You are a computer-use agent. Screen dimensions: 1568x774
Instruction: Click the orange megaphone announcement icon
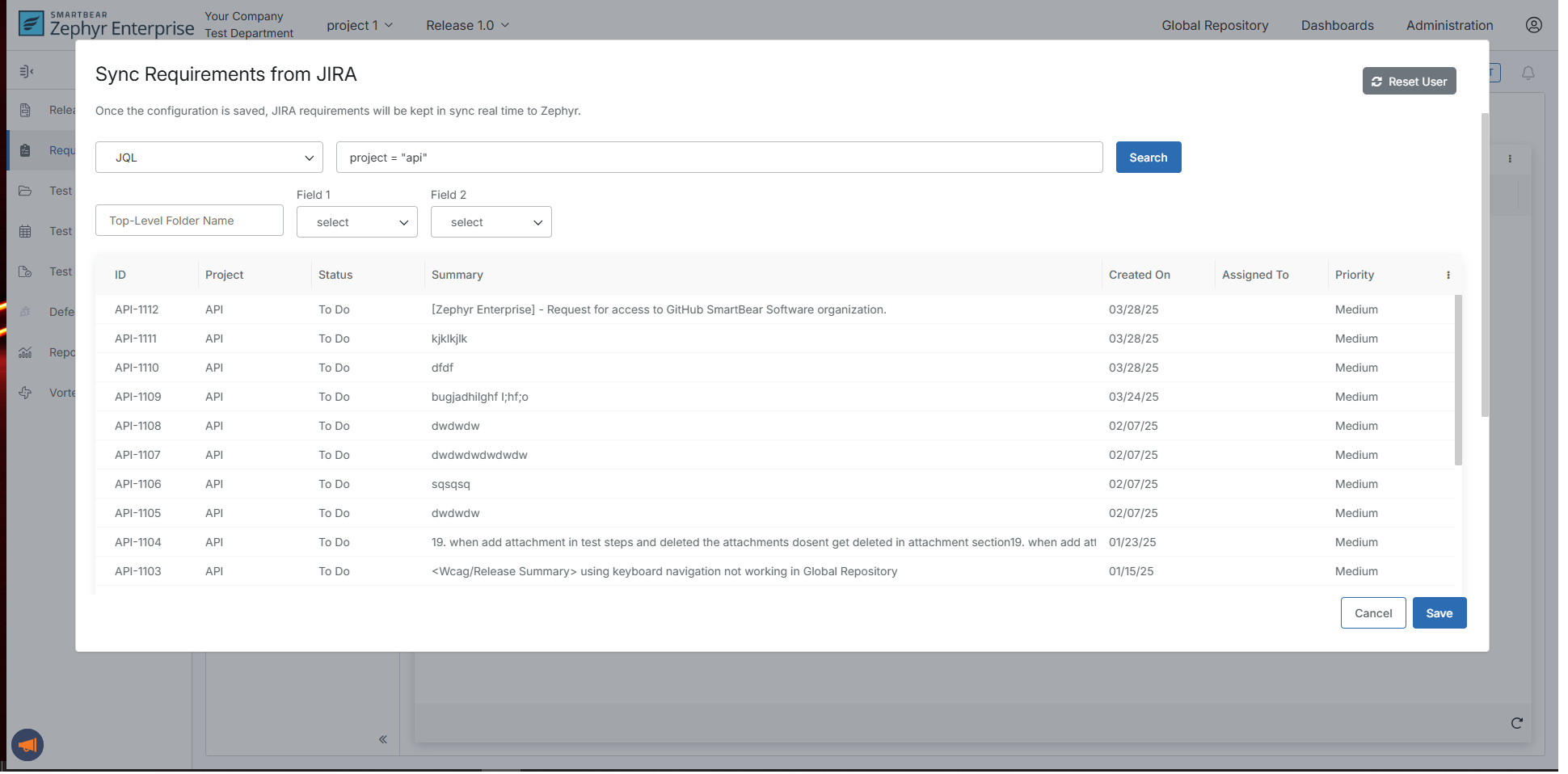tap(27, 744)
